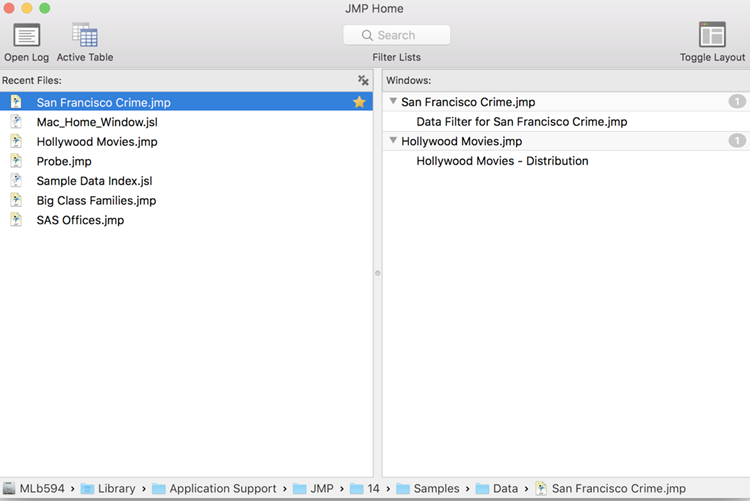
Task: Collapse Hollywood Movies.jmp windows group
Action: (393, 141)
